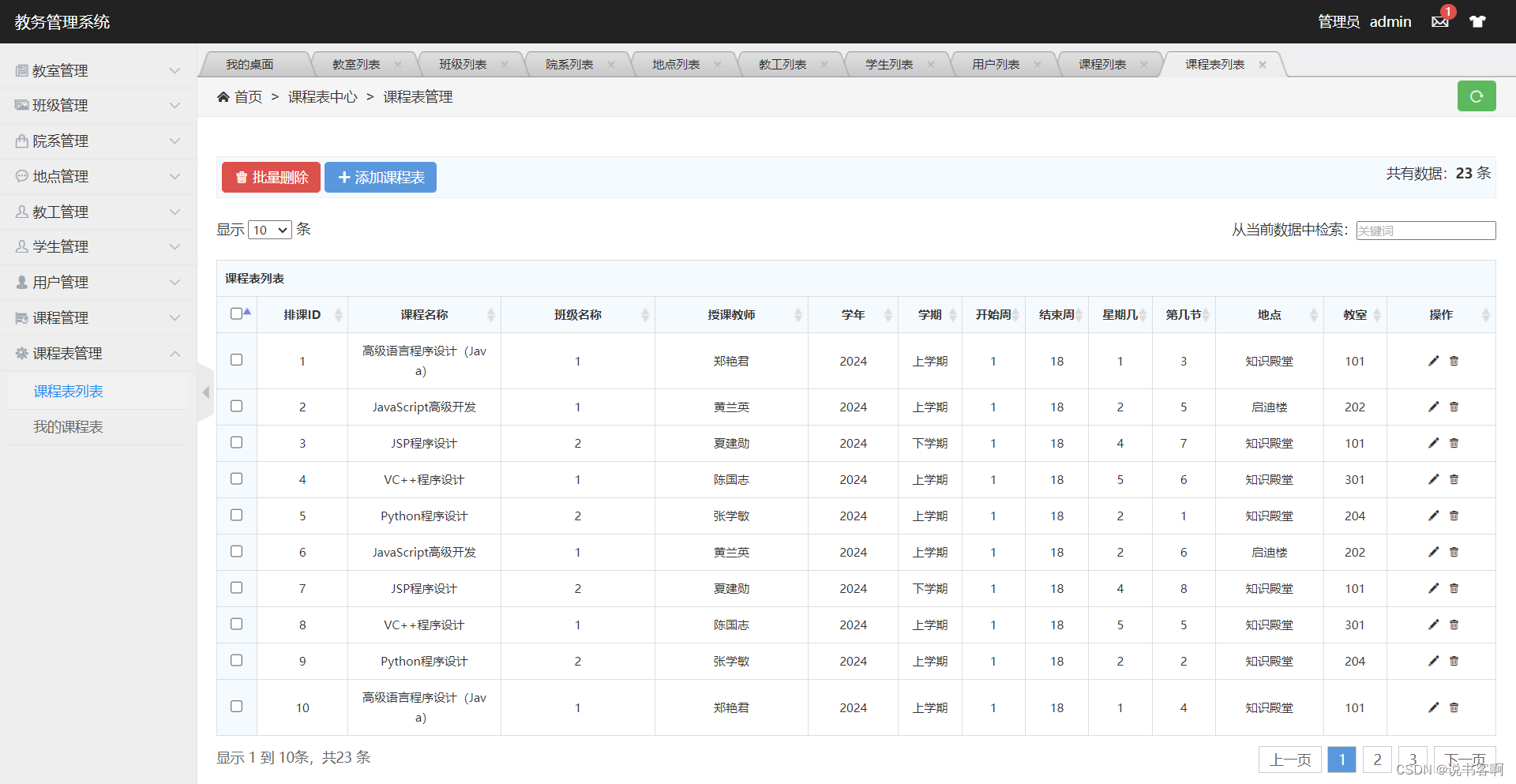1516x784 pixels.
Task: Check the box for row ID 2
Action: point(236,406)
